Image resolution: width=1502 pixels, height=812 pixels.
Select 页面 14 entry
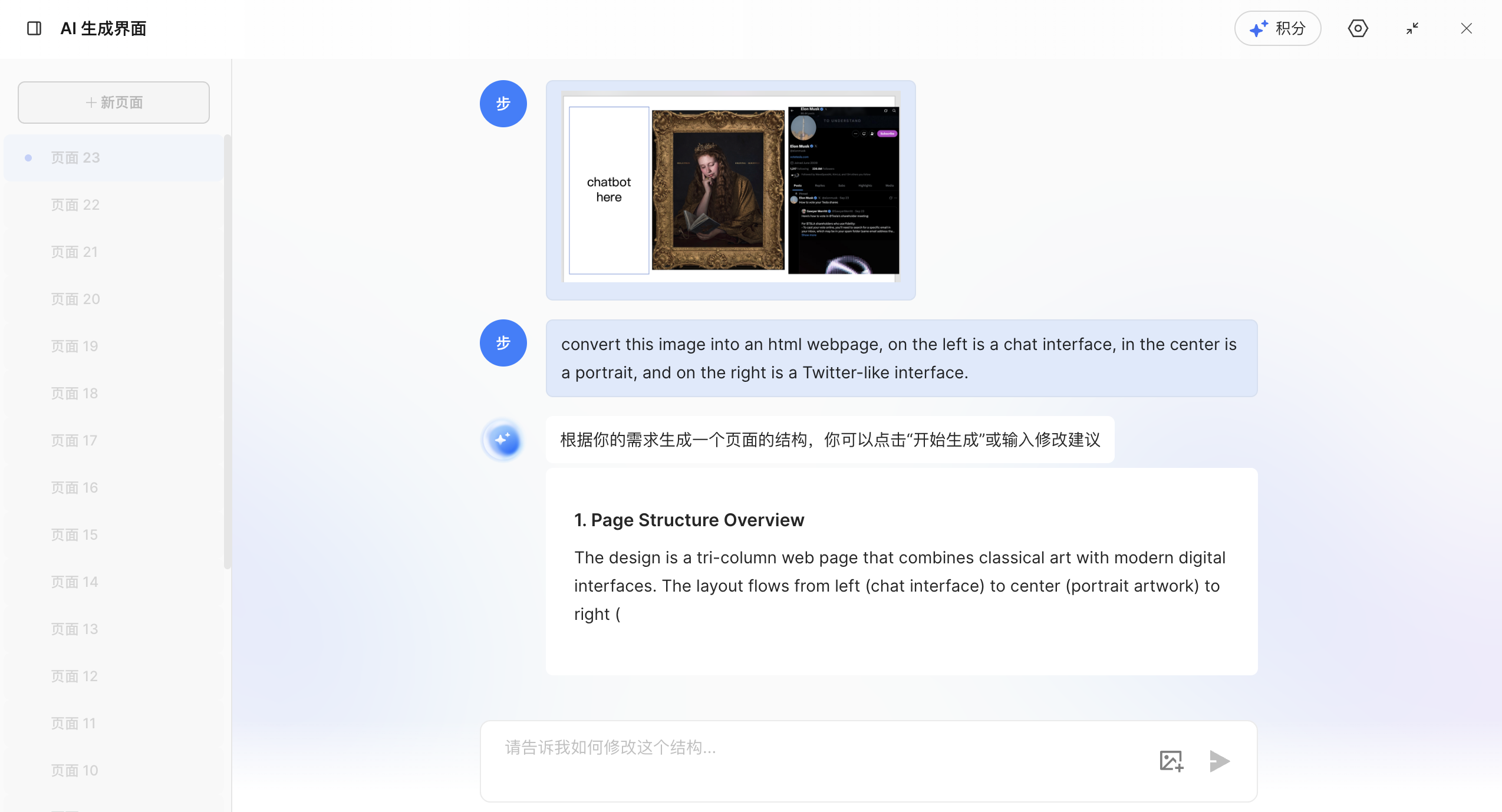coord(74,582)
